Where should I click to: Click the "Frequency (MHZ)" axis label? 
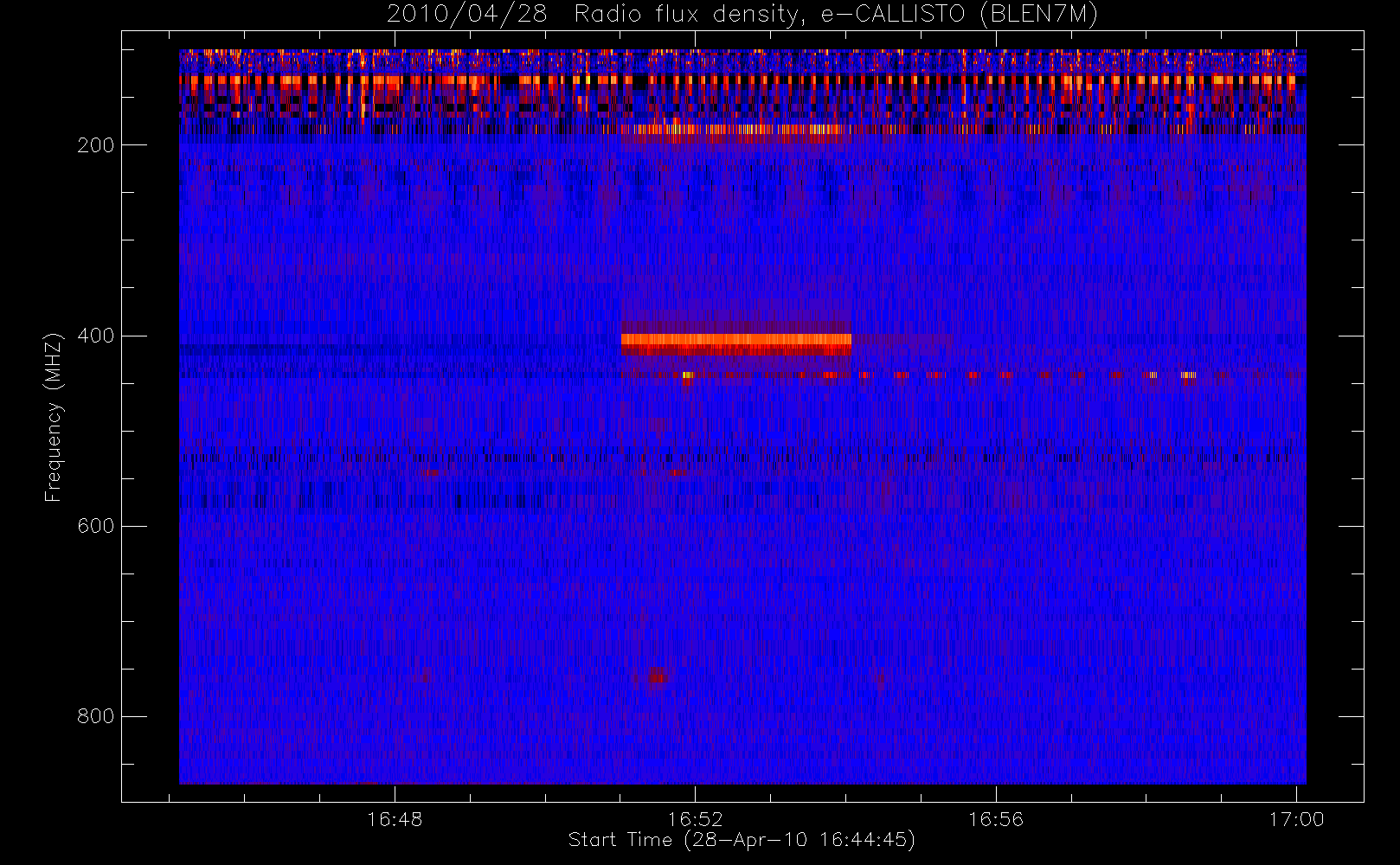tap(54, 417)
